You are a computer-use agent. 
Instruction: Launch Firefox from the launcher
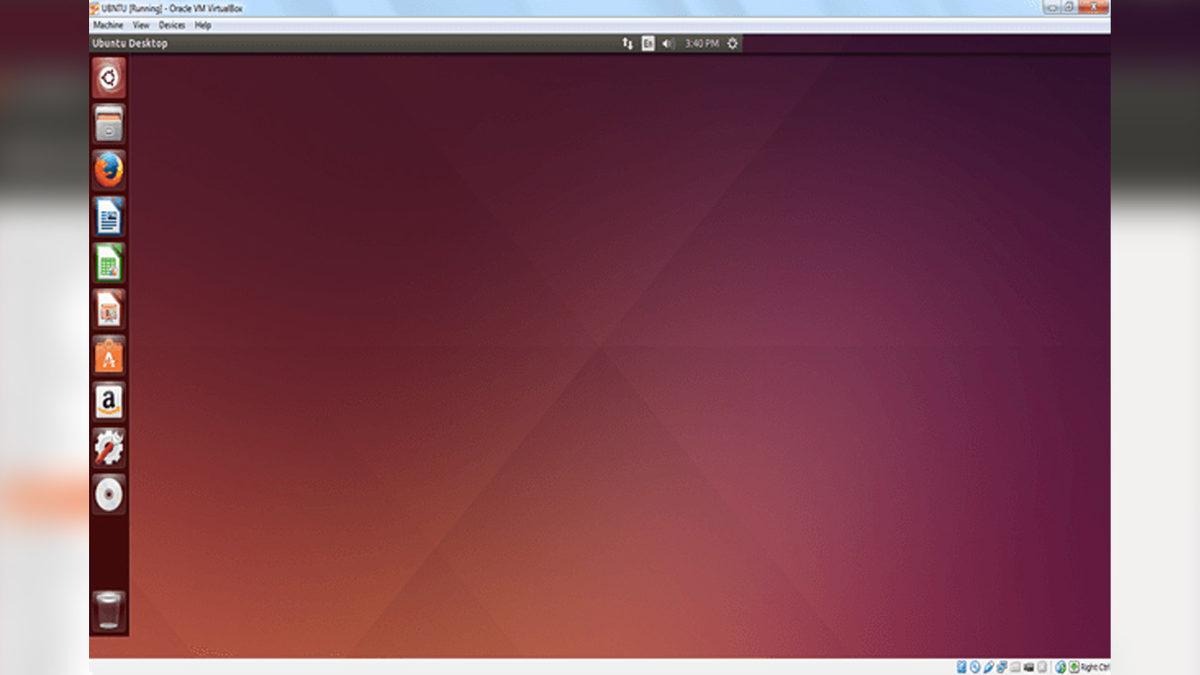pos(108,170)
